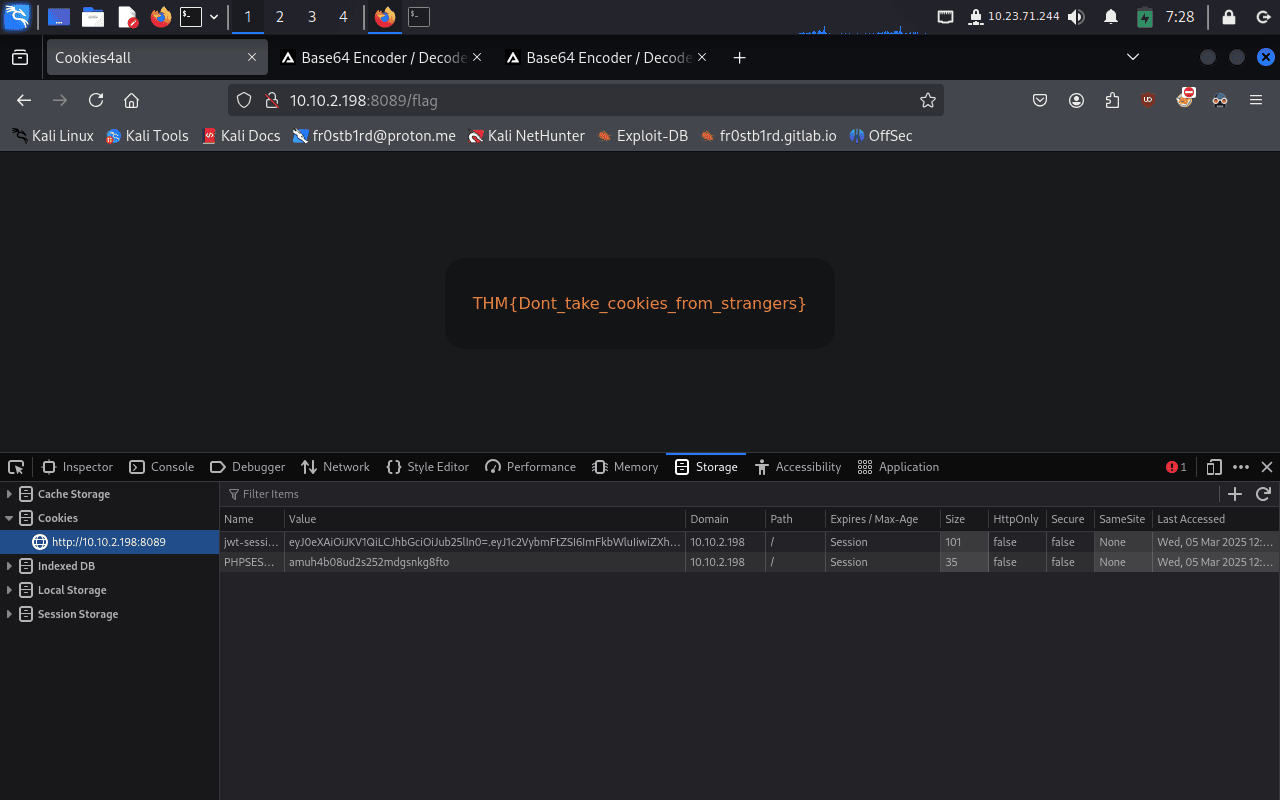Image resolution: width=1280 pixels, height=800 pixels.
Task: Click the refresh storage items icon
Action: 1263,494
